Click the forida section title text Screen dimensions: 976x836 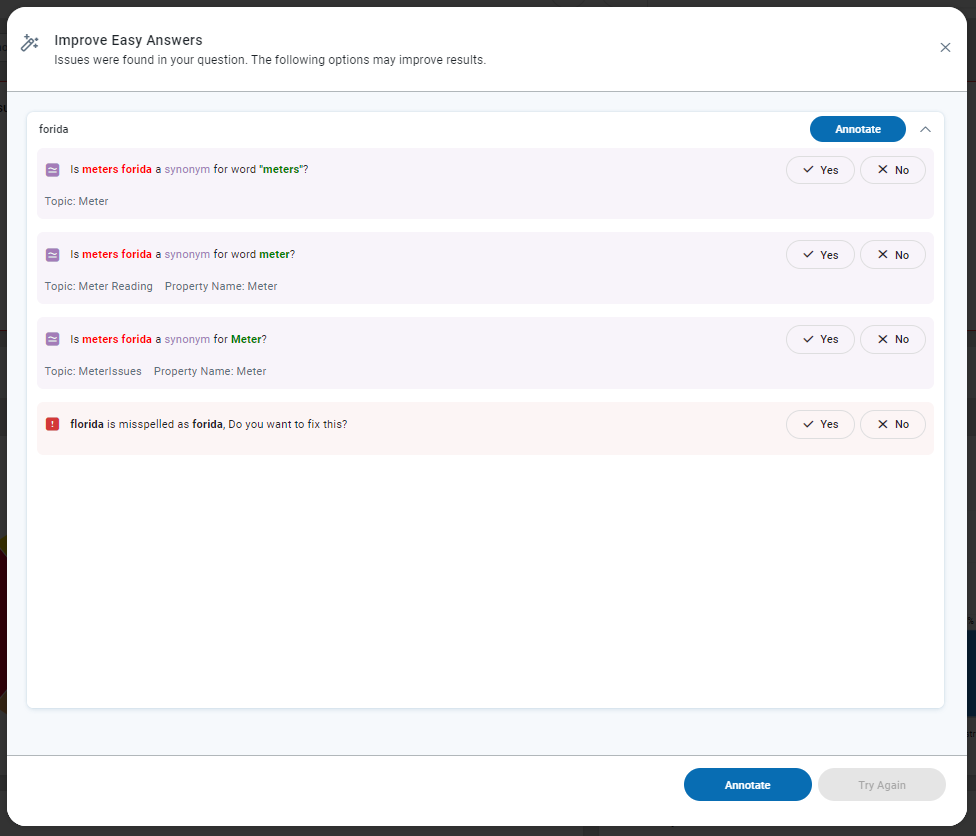[54, 129]
